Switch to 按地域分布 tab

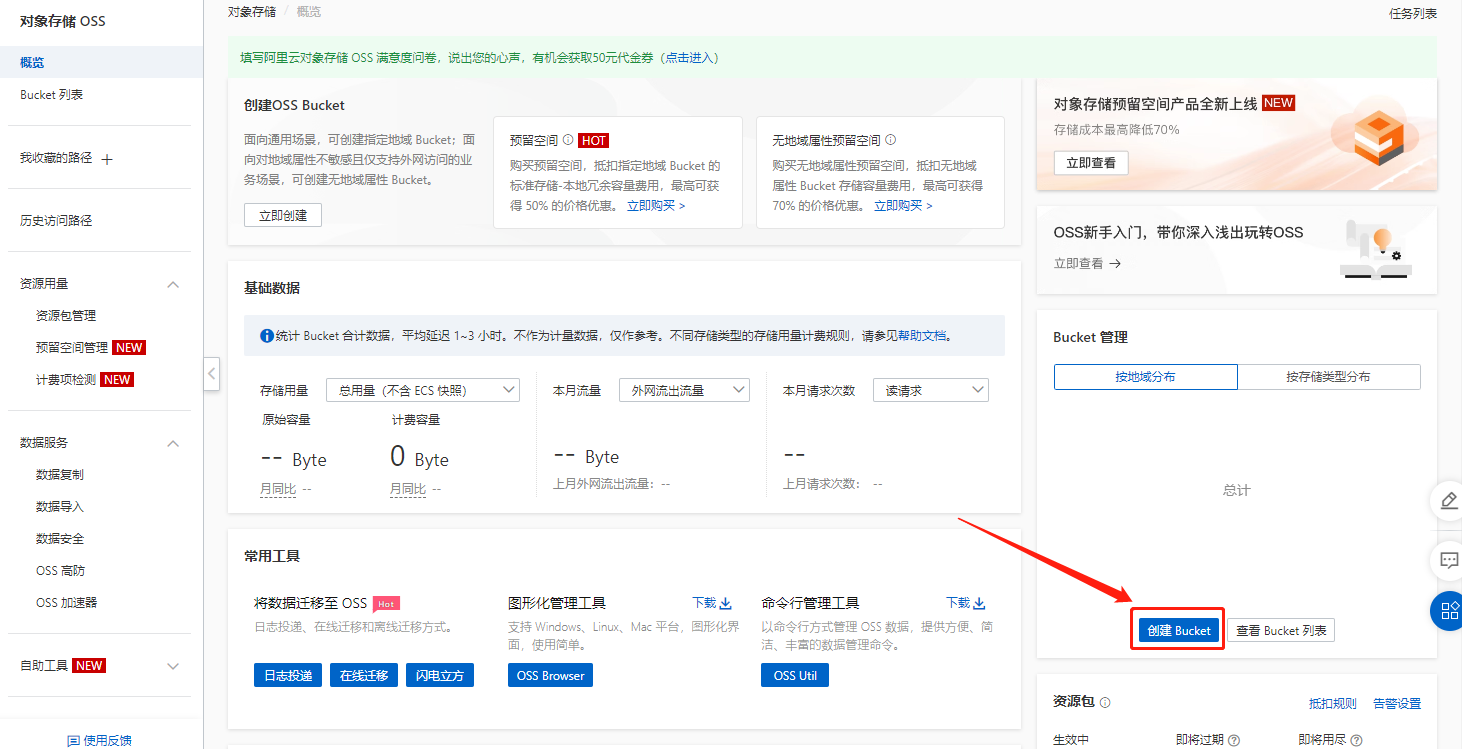click(x=1146, y=377)
